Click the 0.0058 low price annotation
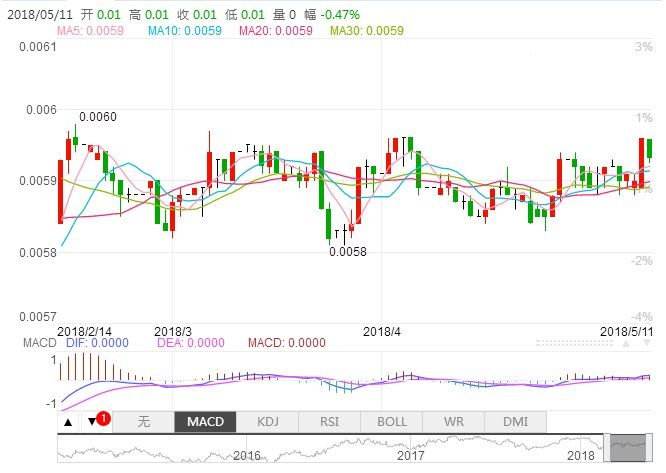 [348, 252]
